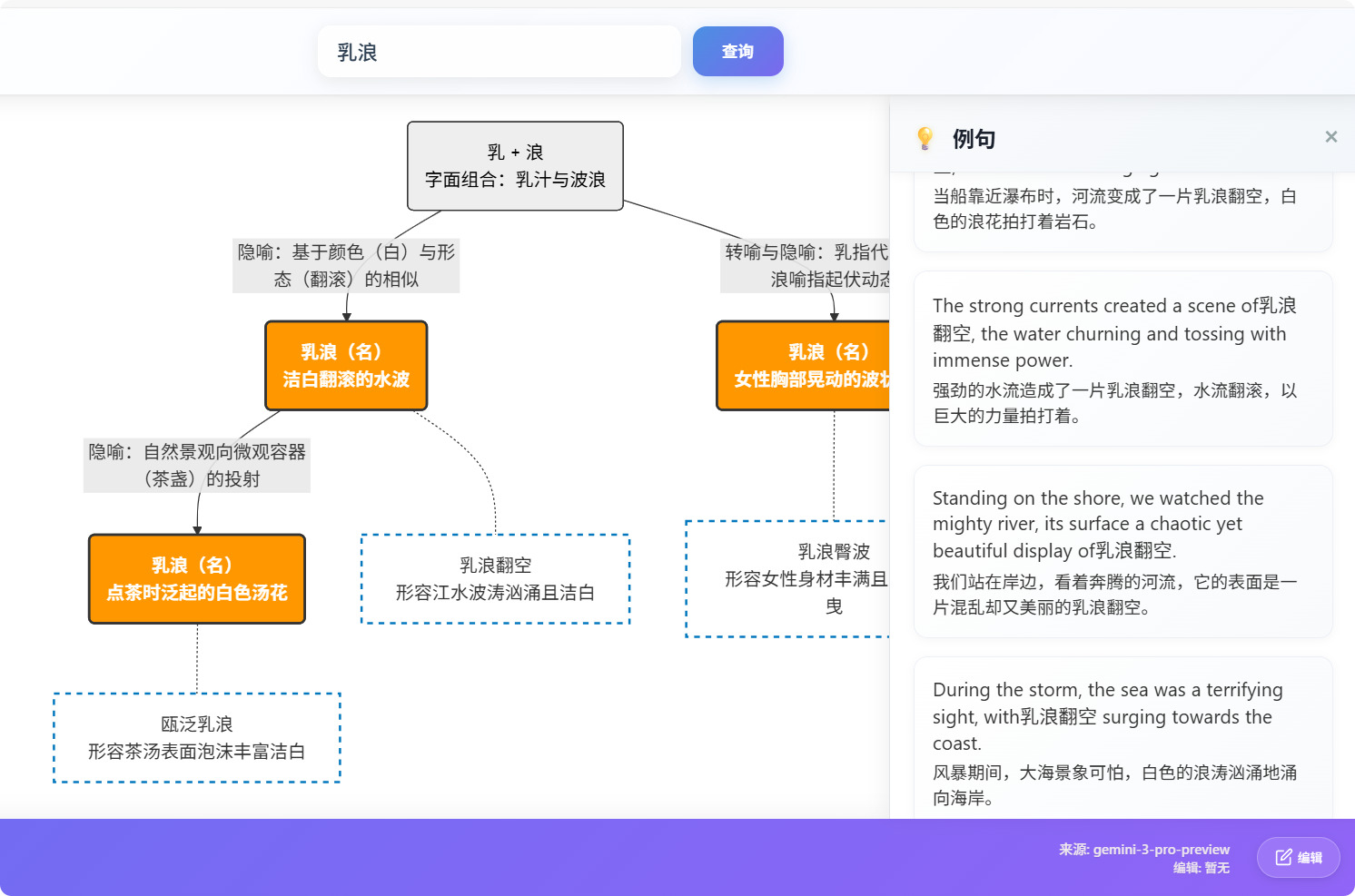Click the 查询 search button
This screenshot has height=896, width=1355.
tap(737, 52)
